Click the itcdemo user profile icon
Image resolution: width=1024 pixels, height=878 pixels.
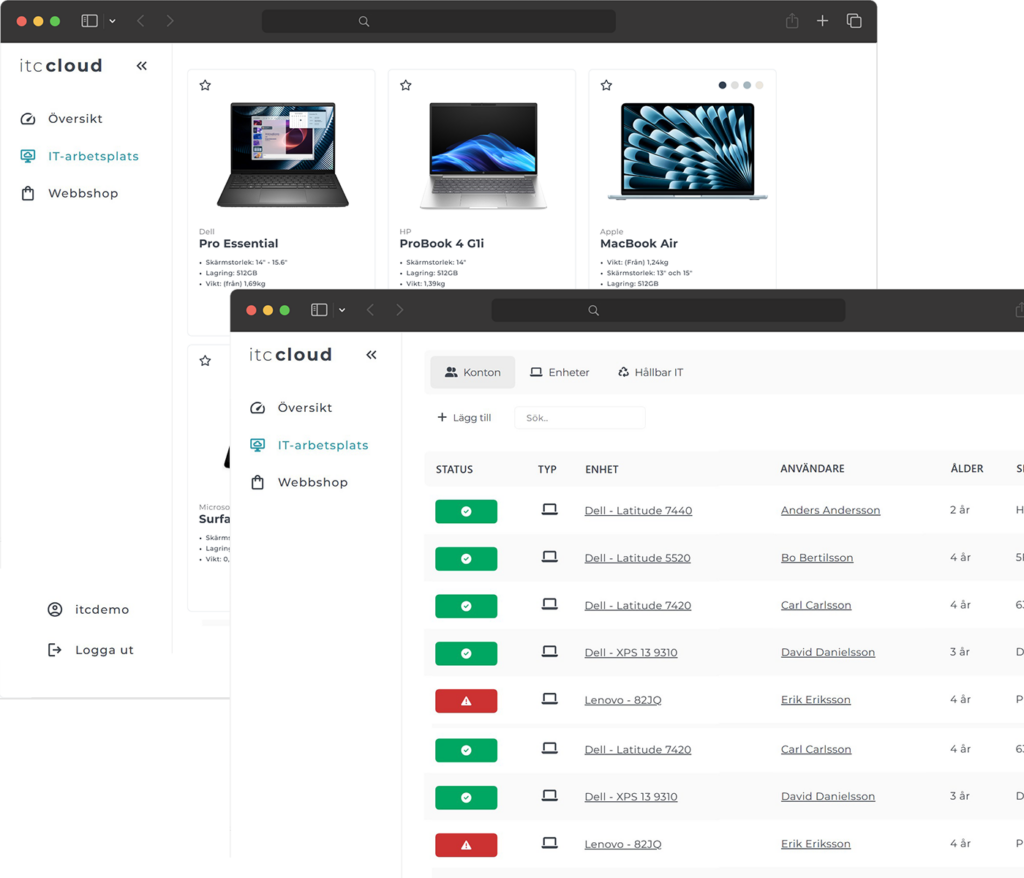coord(55,609)
